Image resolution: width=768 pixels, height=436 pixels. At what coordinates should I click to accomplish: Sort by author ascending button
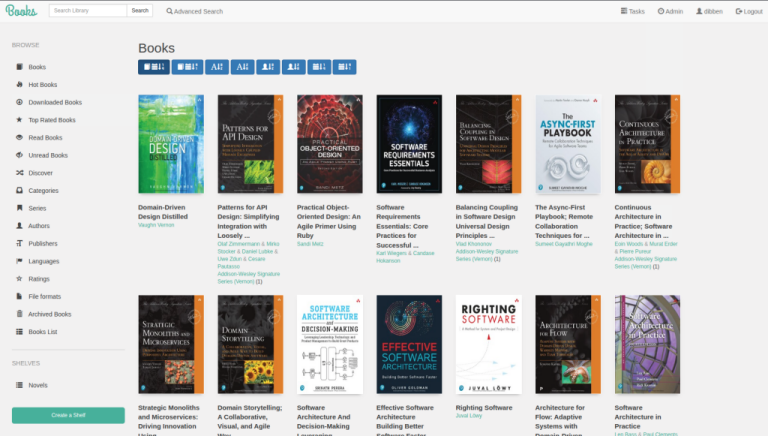click(267, 67)
